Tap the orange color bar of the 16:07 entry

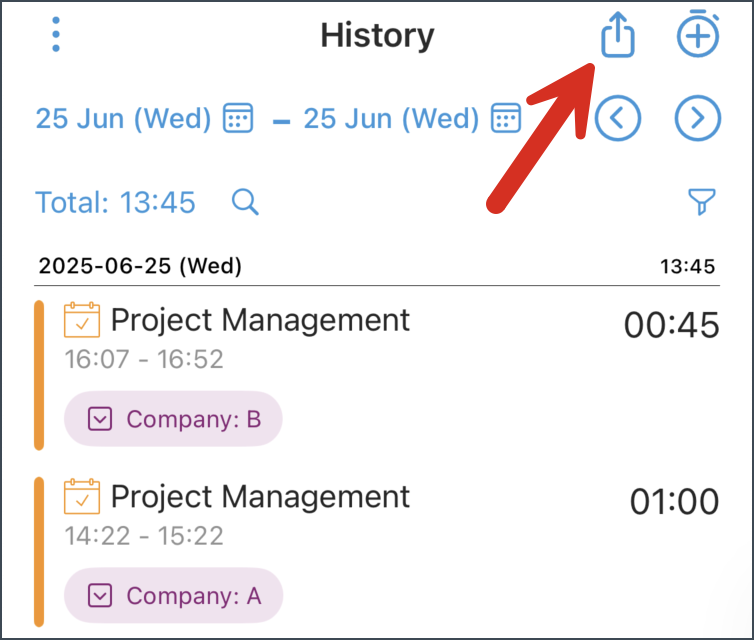point(39,374)
